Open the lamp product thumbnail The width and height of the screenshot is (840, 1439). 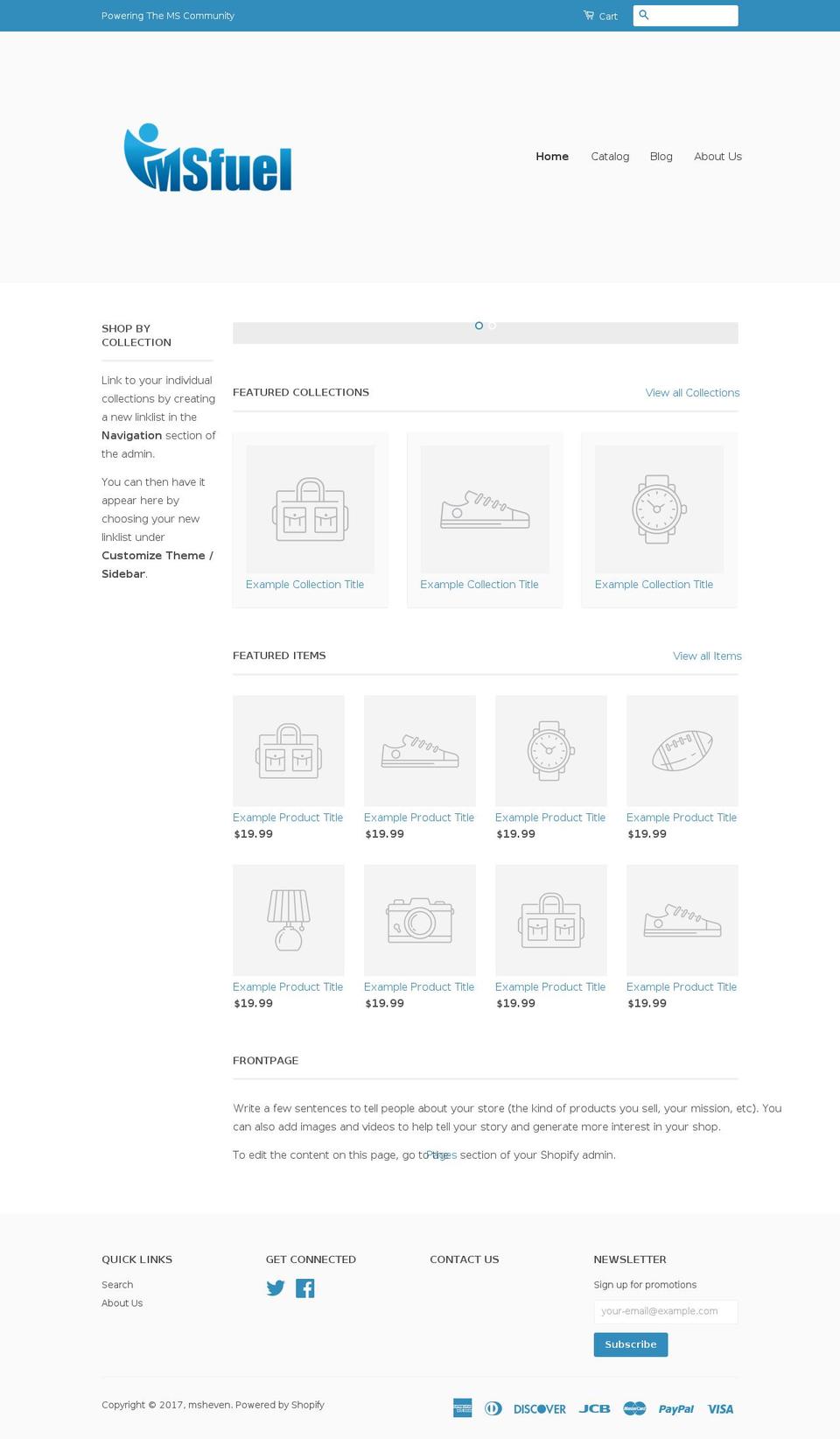click(289, 920)
